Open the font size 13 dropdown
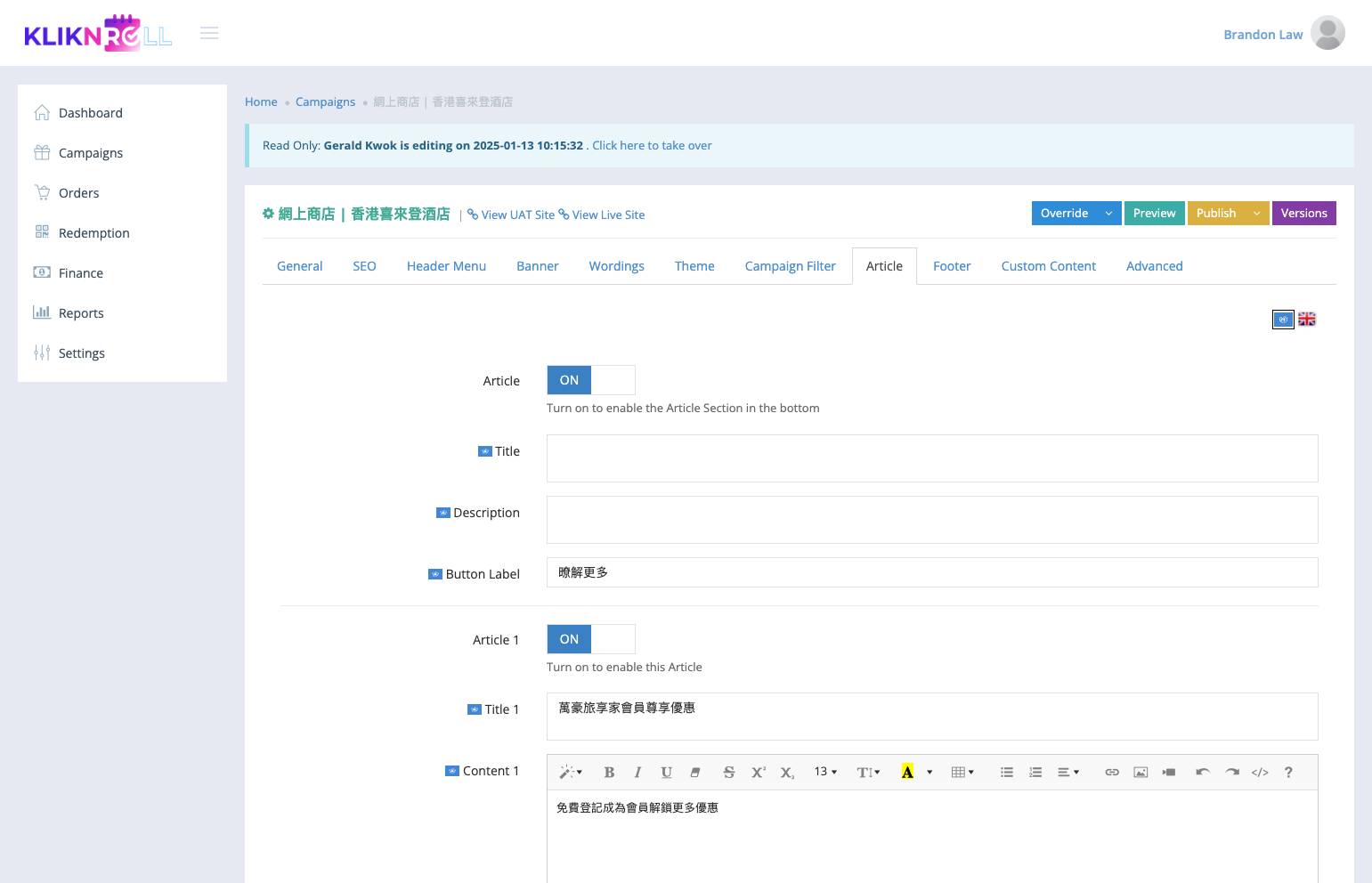The width and height of the screenshot is (1372, 883). click(x=825, y=773)
